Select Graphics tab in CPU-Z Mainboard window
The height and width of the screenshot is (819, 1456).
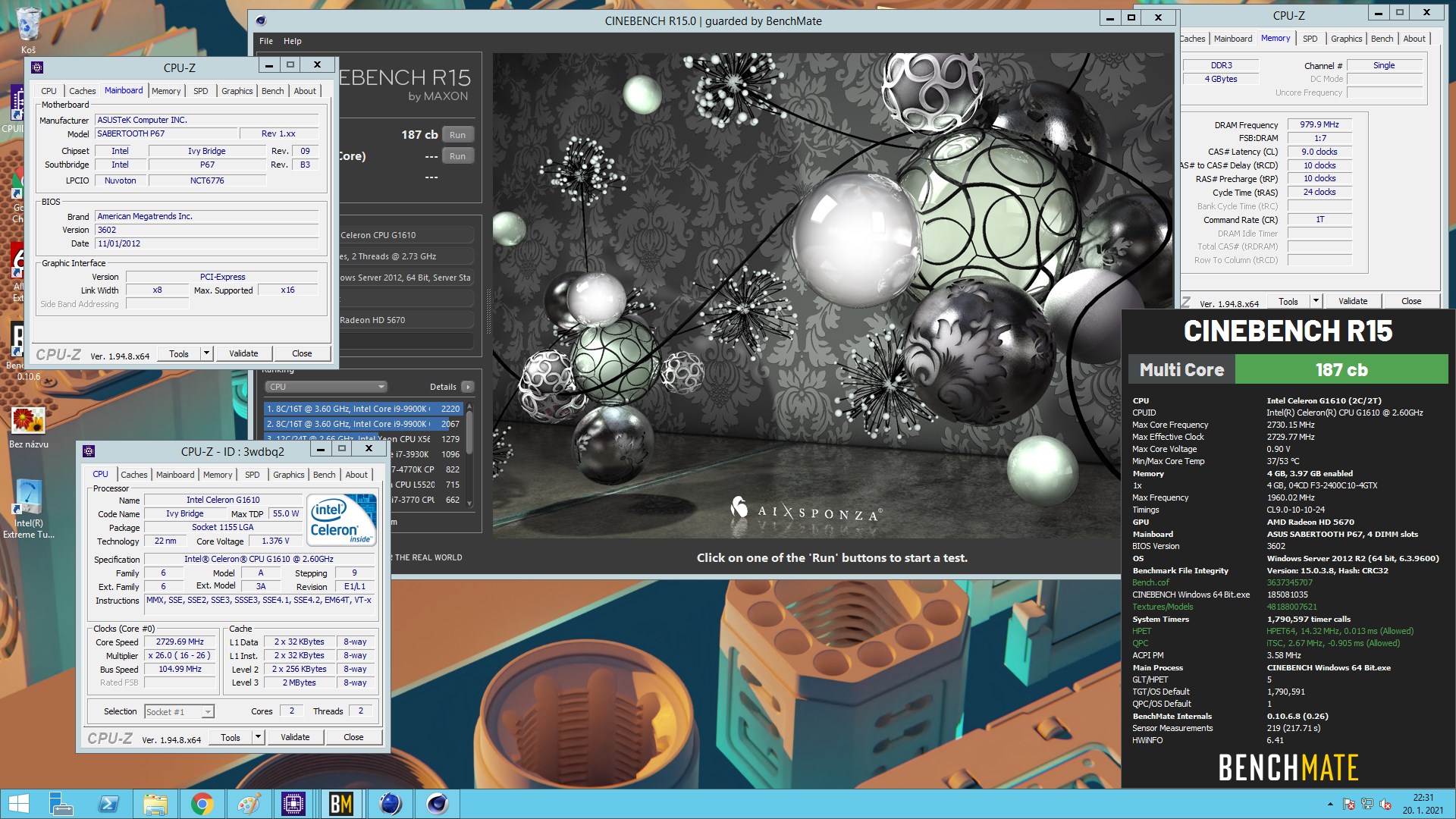pyautogui.click(x=237, y=91)
